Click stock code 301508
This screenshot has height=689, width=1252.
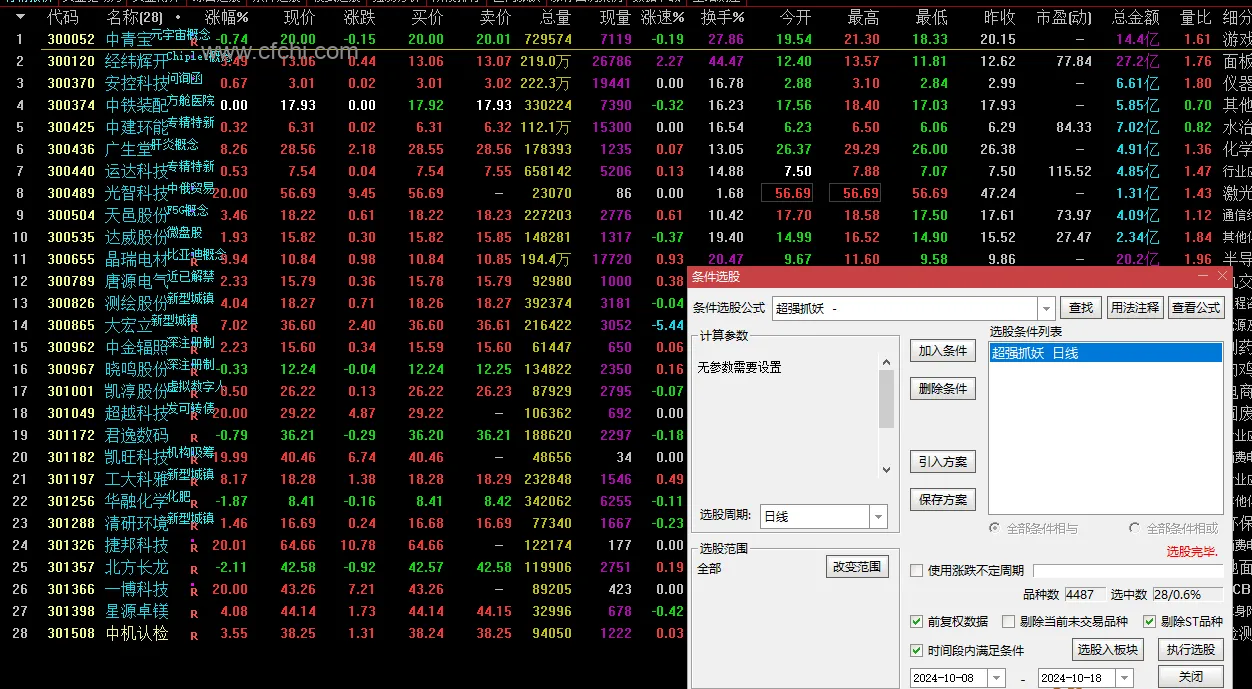coord(71,634)
